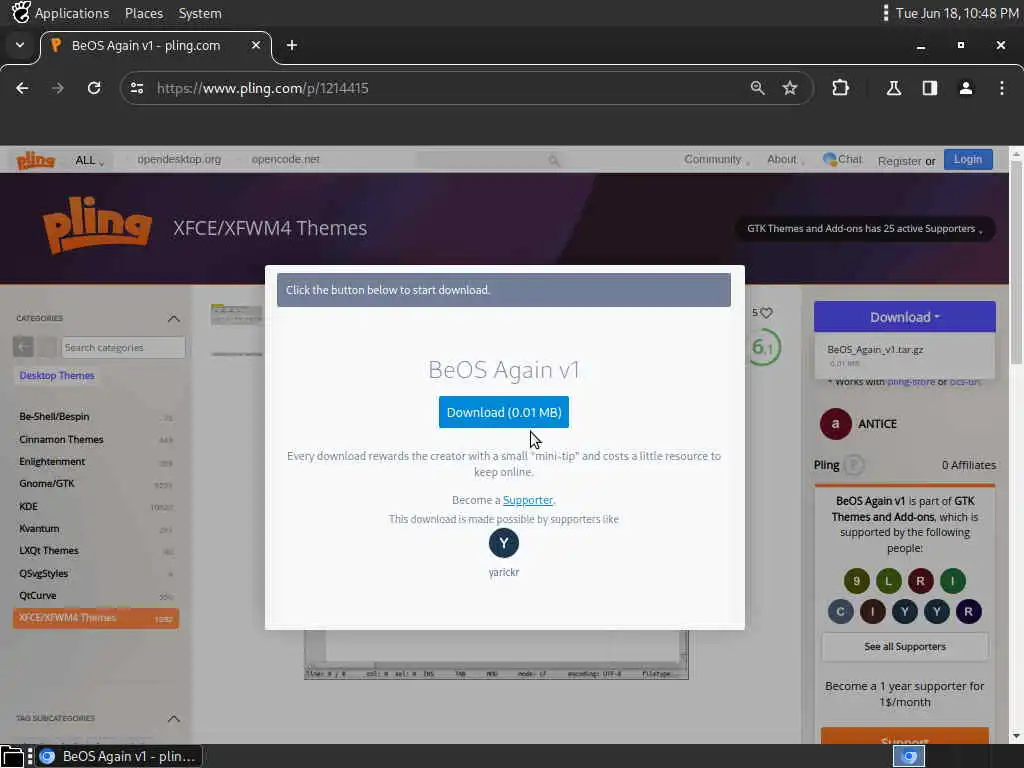Click the yarickr supporter avatar
The image size is (1024, 768).
[x=504, y=543]
